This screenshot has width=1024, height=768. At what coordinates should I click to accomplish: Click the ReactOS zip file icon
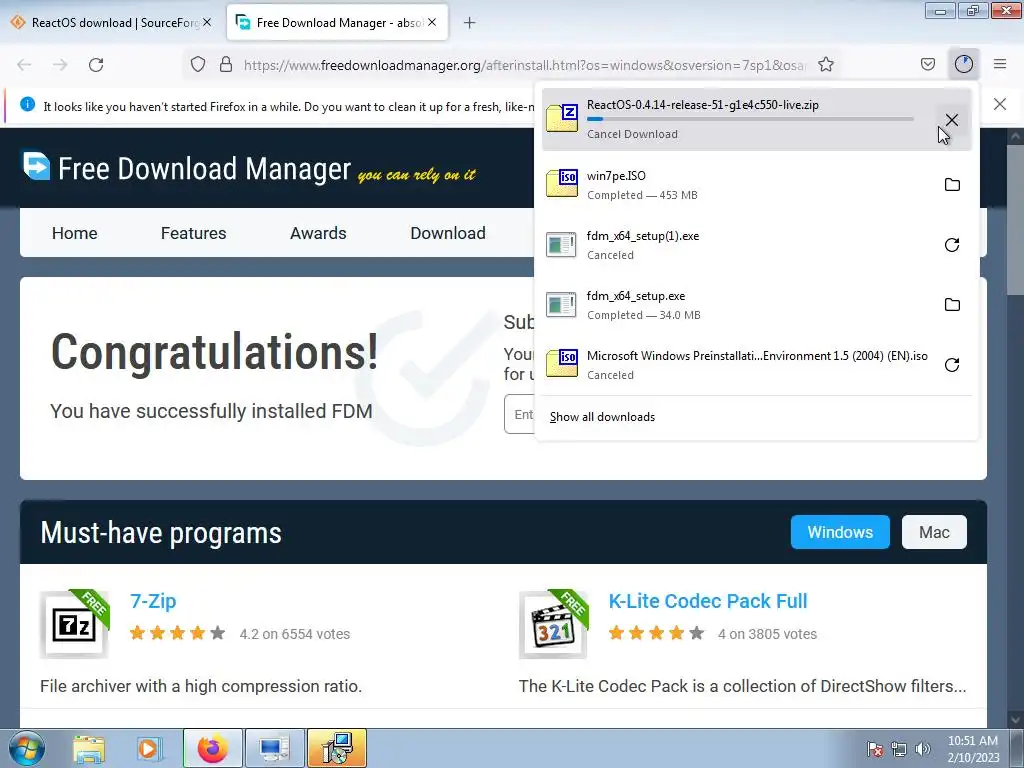562,118
